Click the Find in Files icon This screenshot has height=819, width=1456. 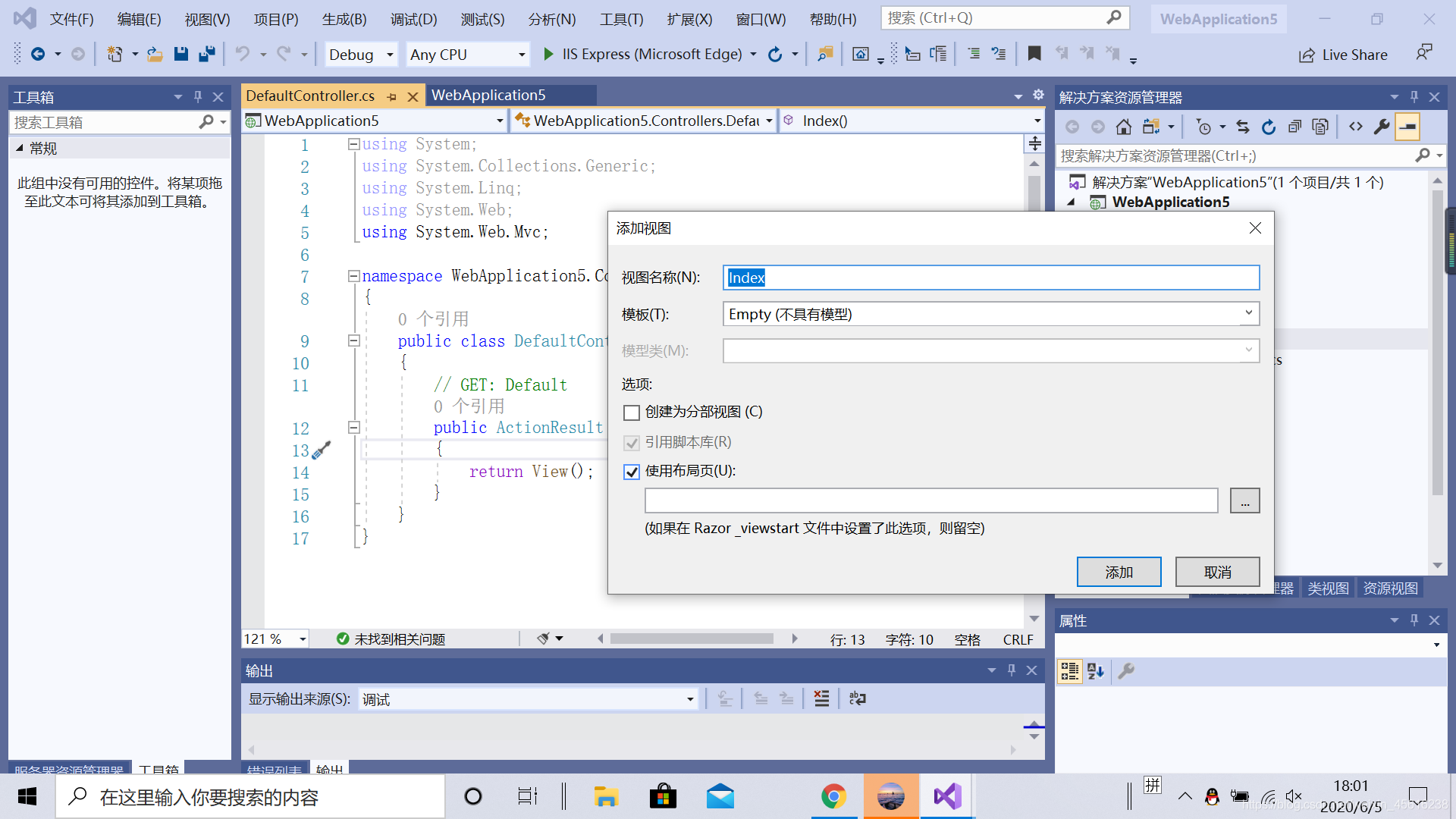[x=825, y=54]
